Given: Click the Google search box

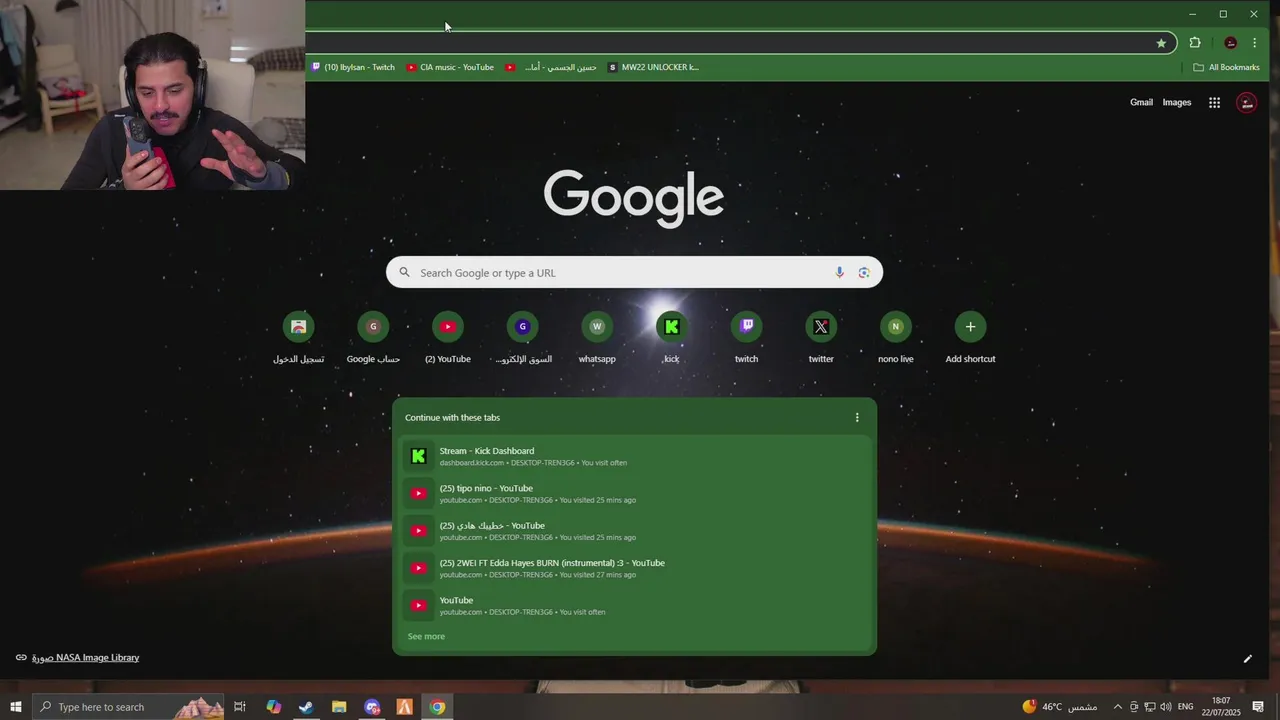Looking at the screenshot, I should click(634, 272).
